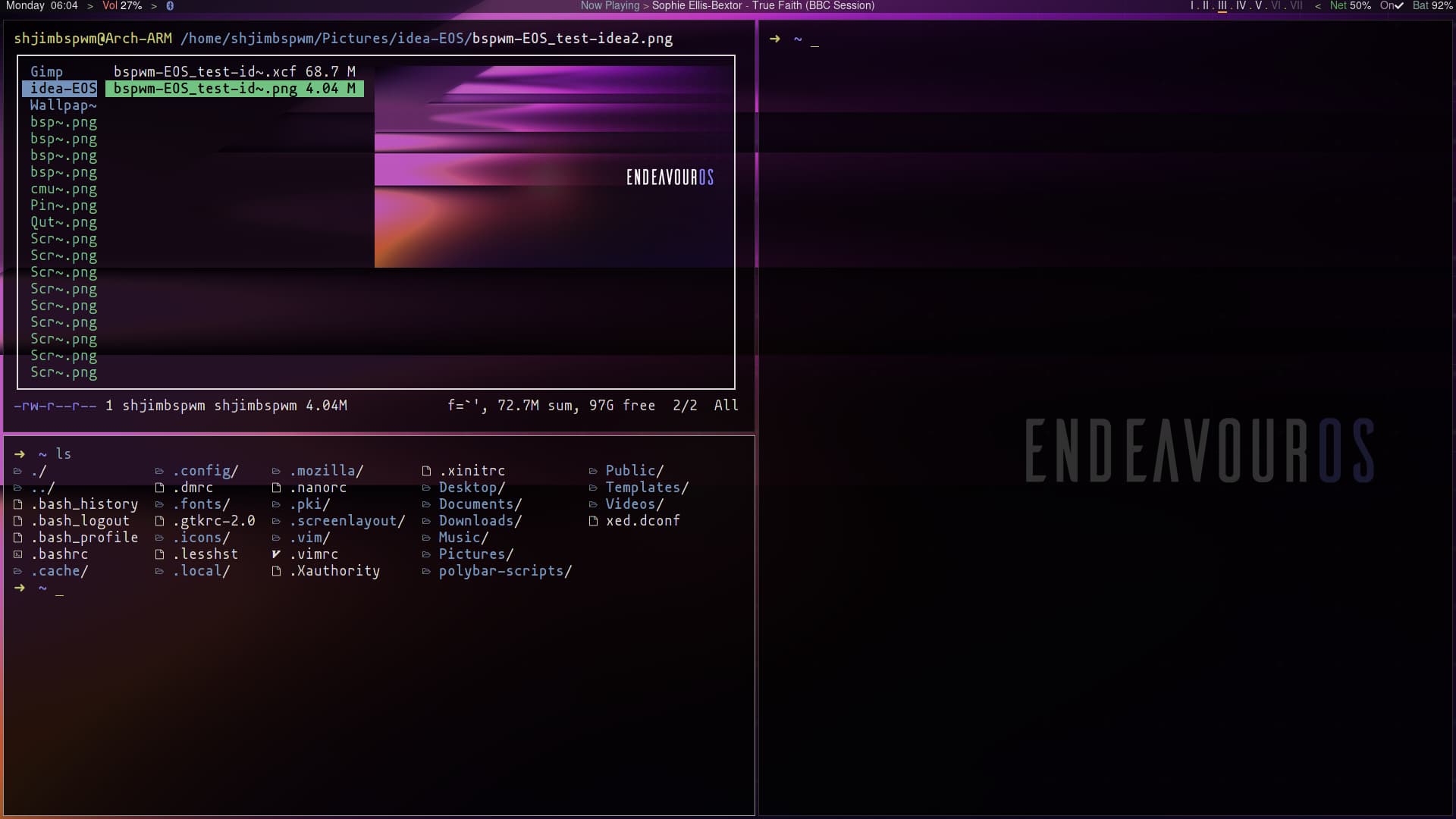Click the folder icon beside .config/
This screenshot has height=819, width=1456.
[x=159, y=471]
